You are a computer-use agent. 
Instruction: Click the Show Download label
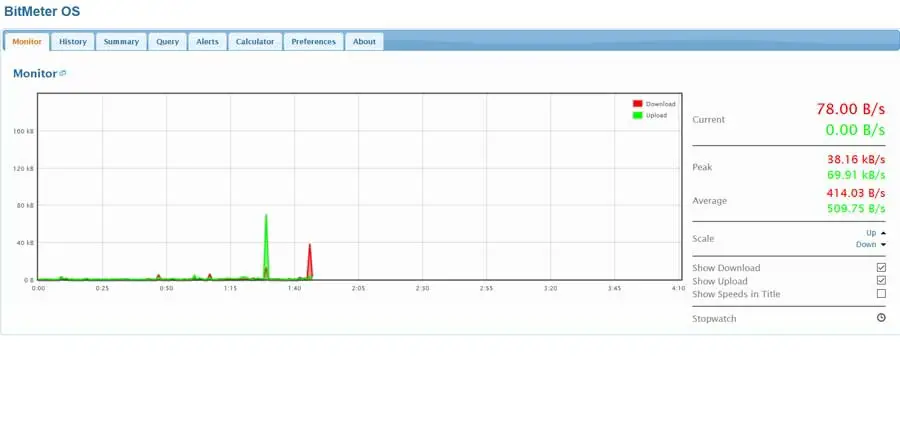tap(726, 268)
